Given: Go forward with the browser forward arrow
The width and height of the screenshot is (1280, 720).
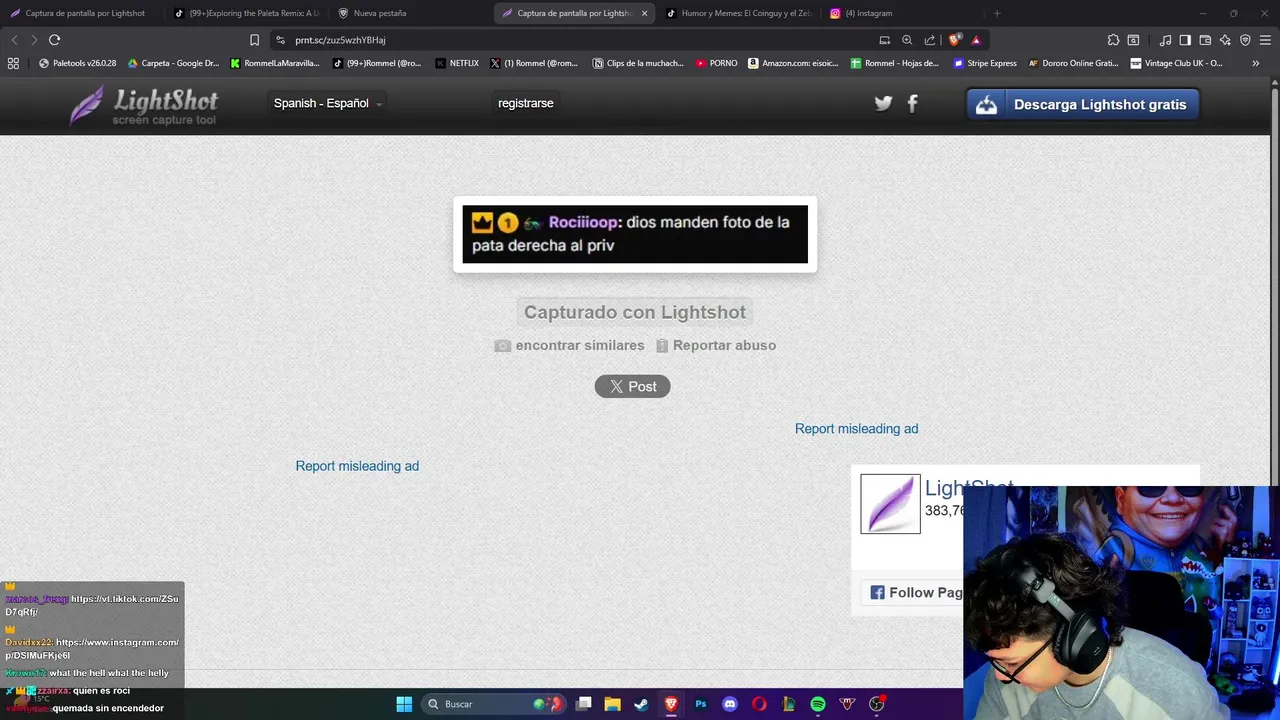Looking at the screenshot, I should pos(34,40).
